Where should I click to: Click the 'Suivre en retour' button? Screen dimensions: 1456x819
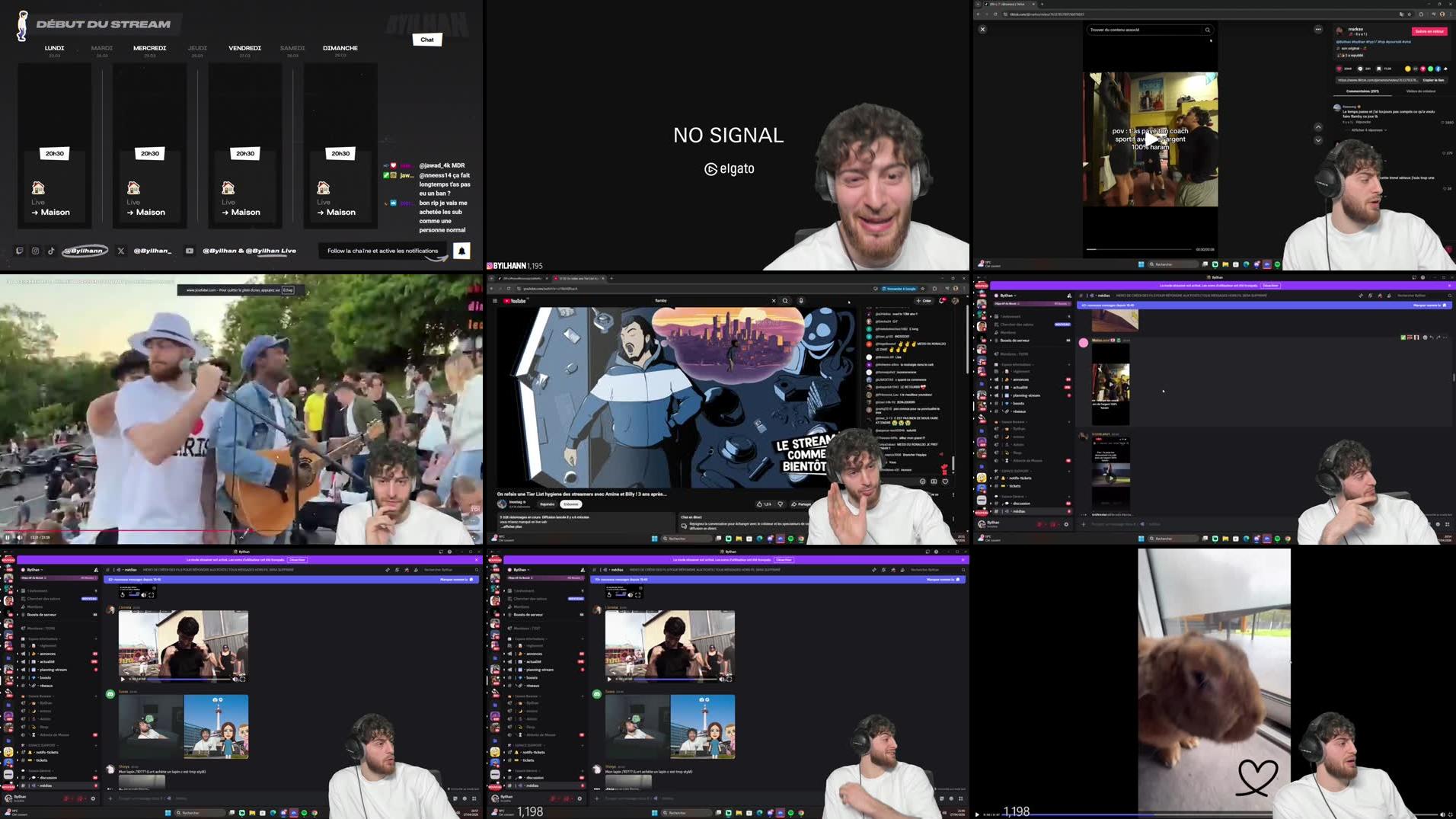[x=1430, y=31]
